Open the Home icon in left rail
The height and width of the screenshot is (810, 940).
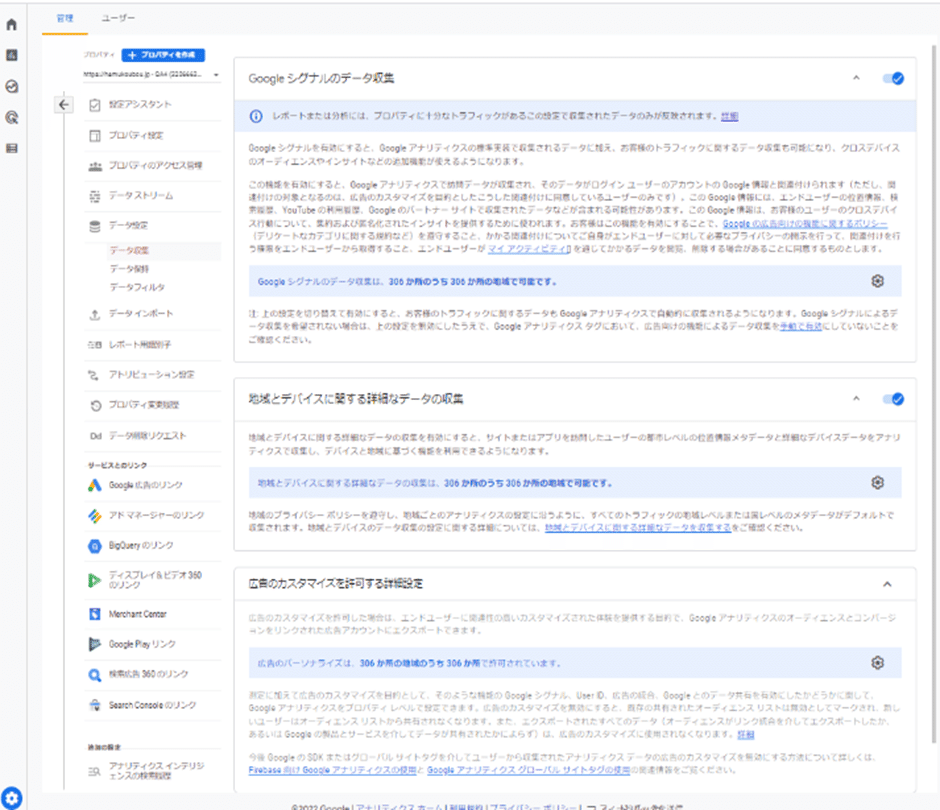coord(11,25)
